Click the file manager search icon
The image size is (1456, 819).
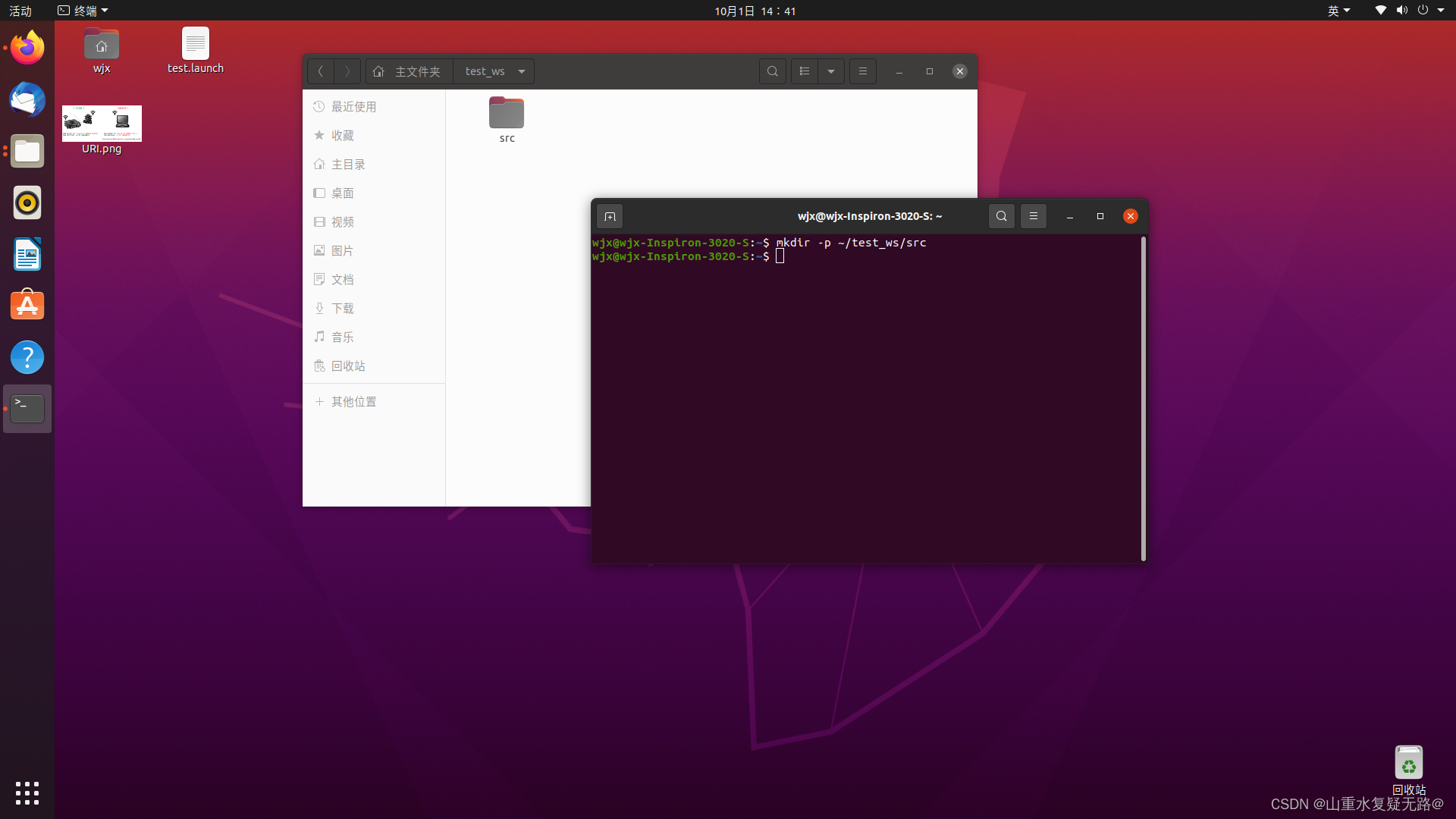coord(772,71)
